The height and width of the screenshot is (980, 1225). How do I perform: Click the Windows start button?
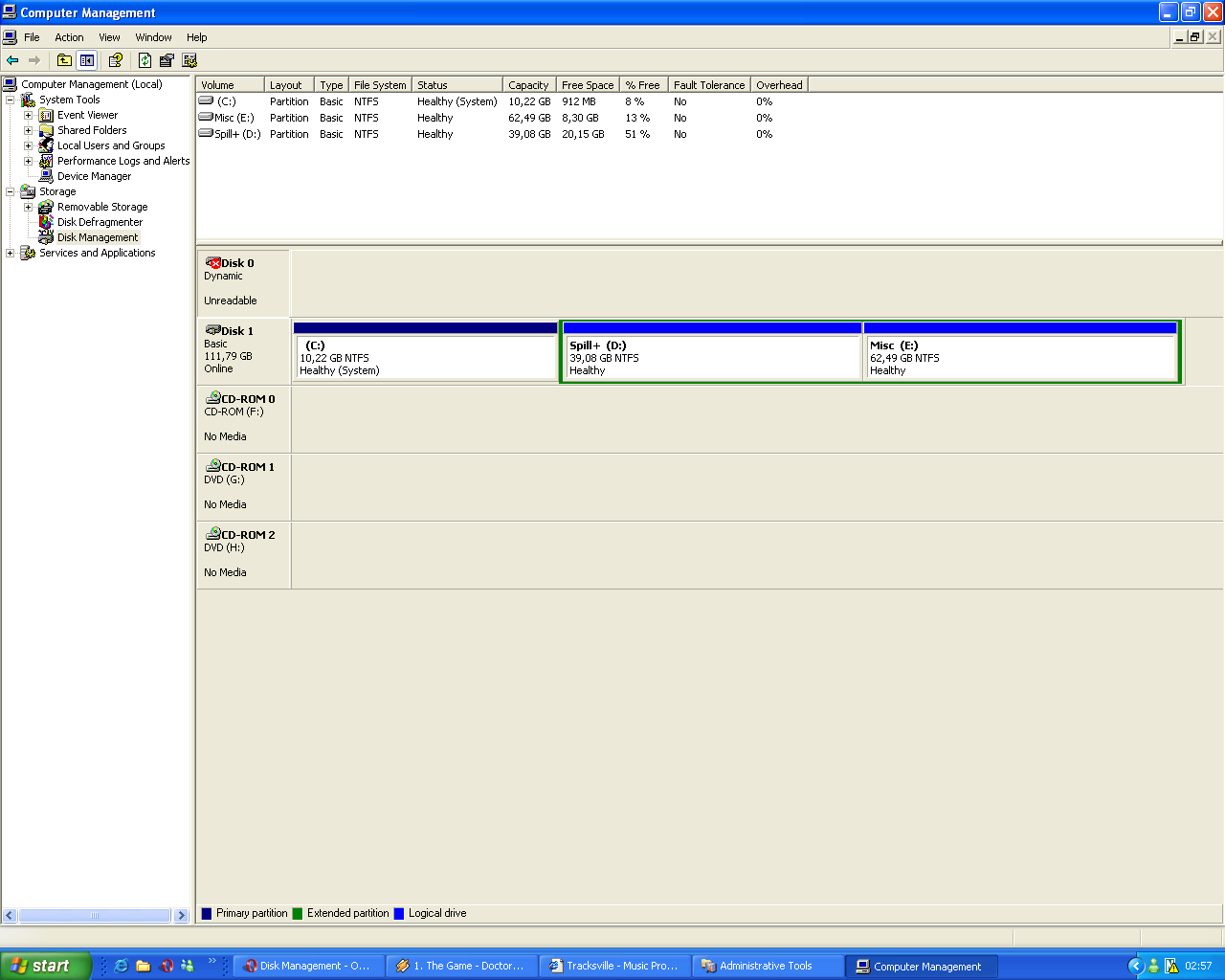[x=44, y=966]
